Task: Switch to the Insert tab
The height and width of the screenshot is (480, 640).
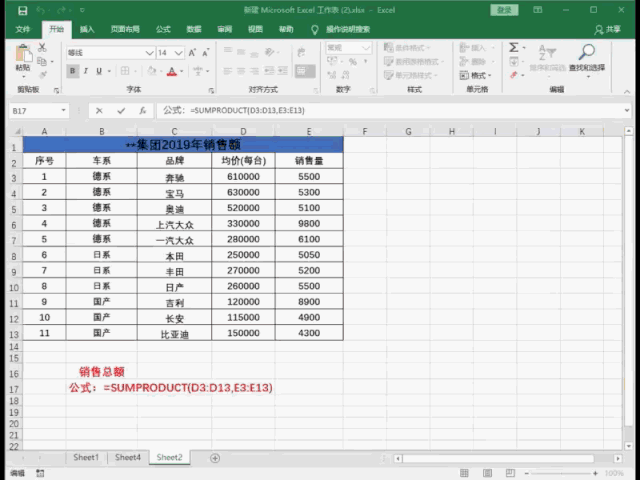Action: click(x=87, y=29)
